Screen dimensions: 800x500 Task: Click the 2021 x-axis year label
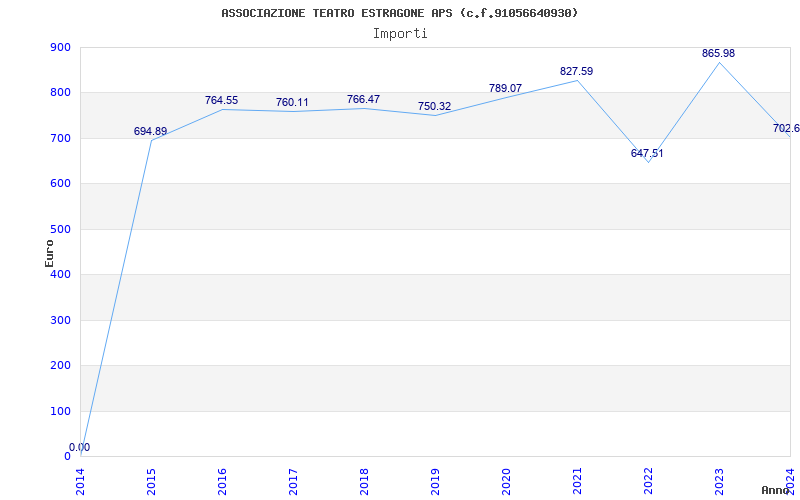577,480
